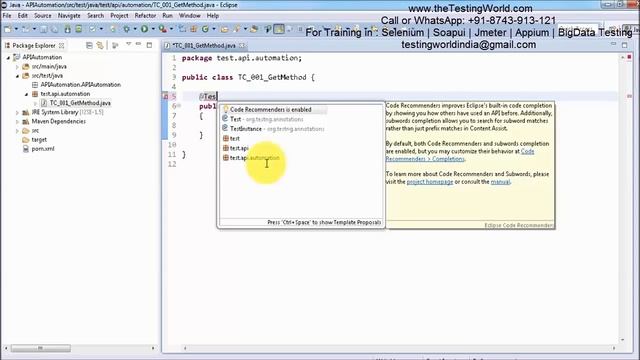Open the Source menu
This screenshot has width=640, height=360.
click(42, 16)
